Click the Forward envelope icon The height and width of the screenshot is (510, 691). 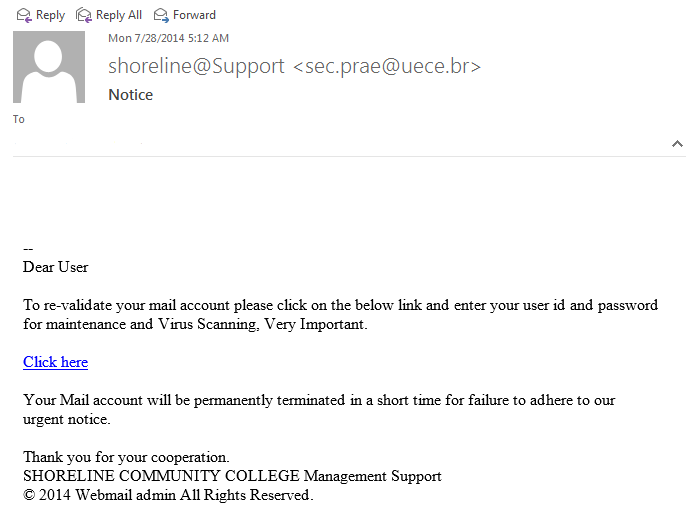coord(161,15)
